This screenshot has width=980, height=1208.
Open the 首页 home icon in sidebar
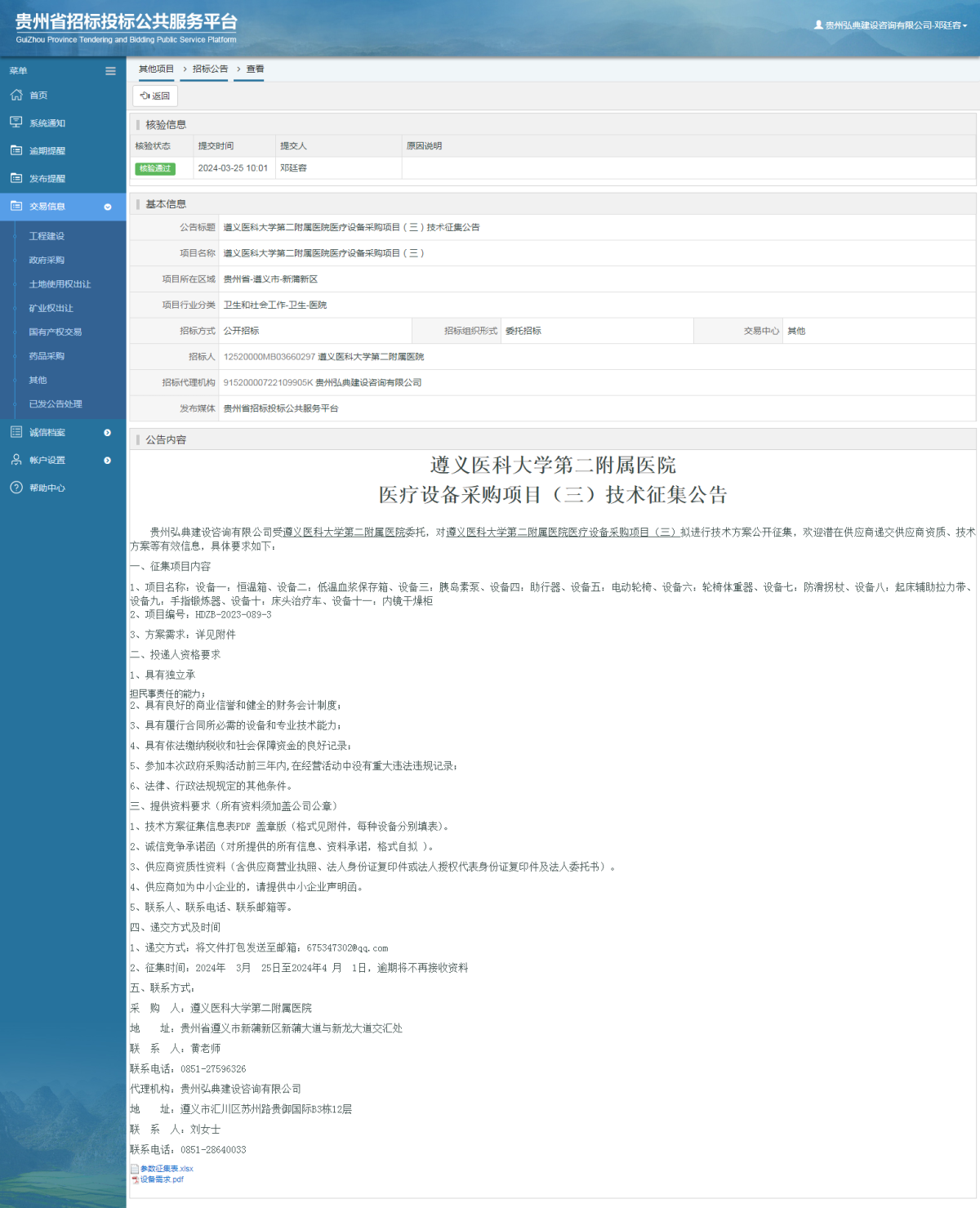click(16, 95)
